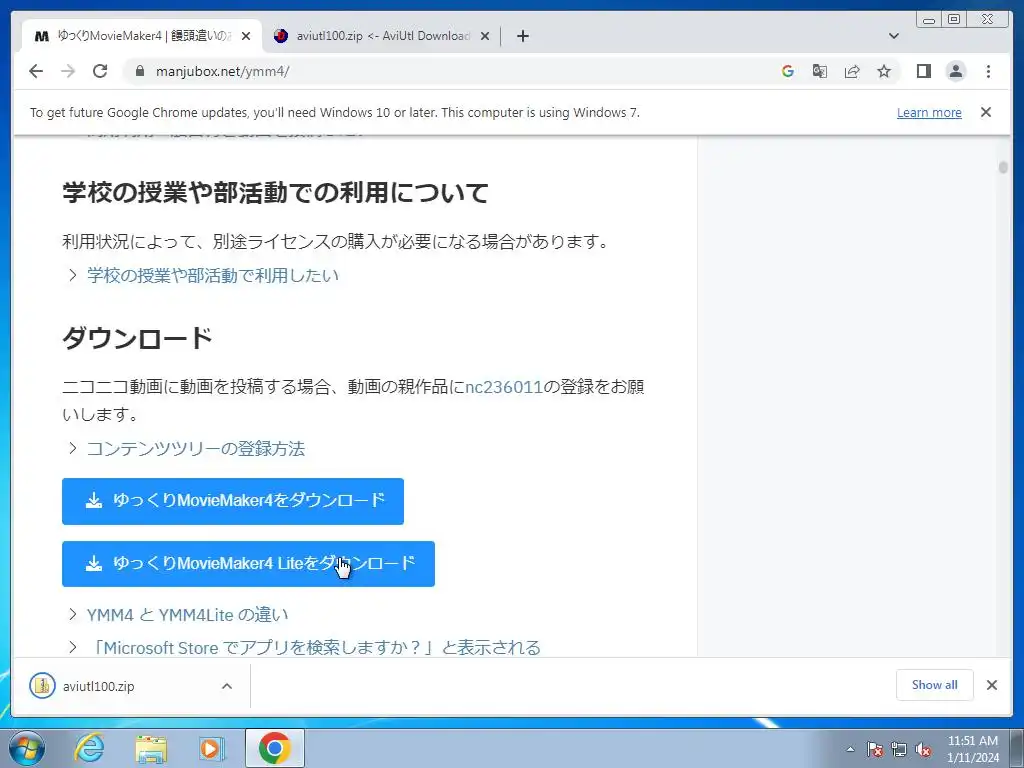Click the lock icon in address bar
The width and height of the screenshot is (1024, 768).
(x=139, y=71)
